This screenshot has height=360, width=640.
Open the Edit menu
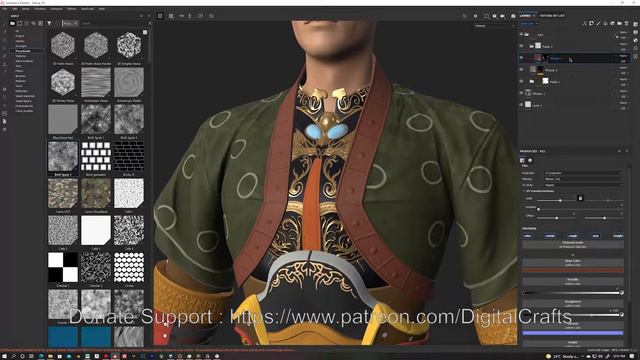coord(15,9)
